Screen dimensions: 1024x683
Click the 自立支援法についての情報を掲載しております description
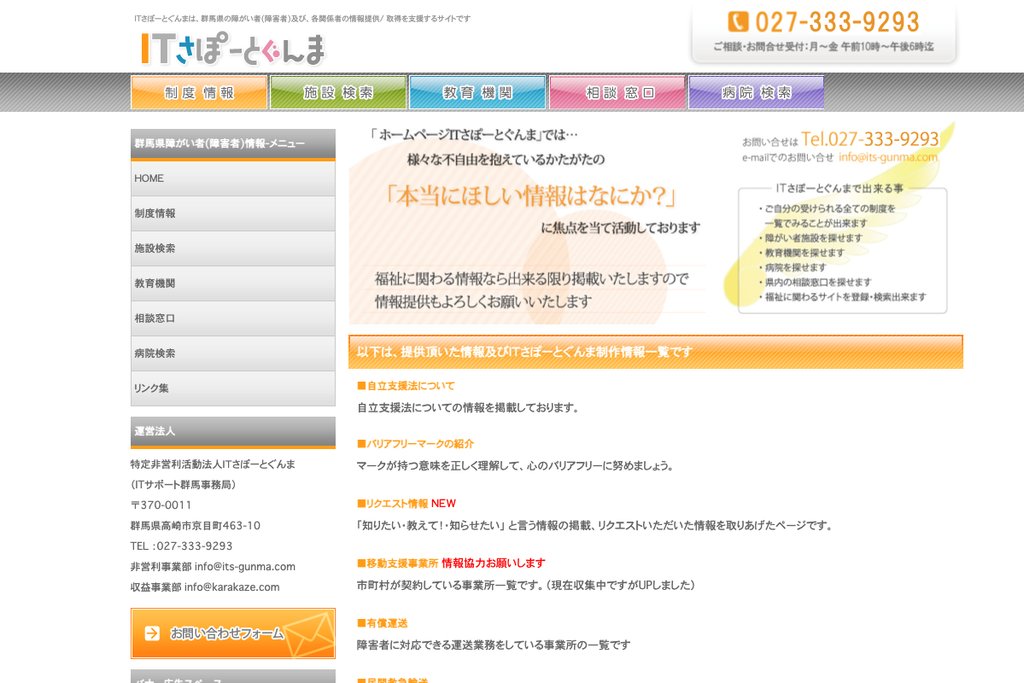click(468, 408)
